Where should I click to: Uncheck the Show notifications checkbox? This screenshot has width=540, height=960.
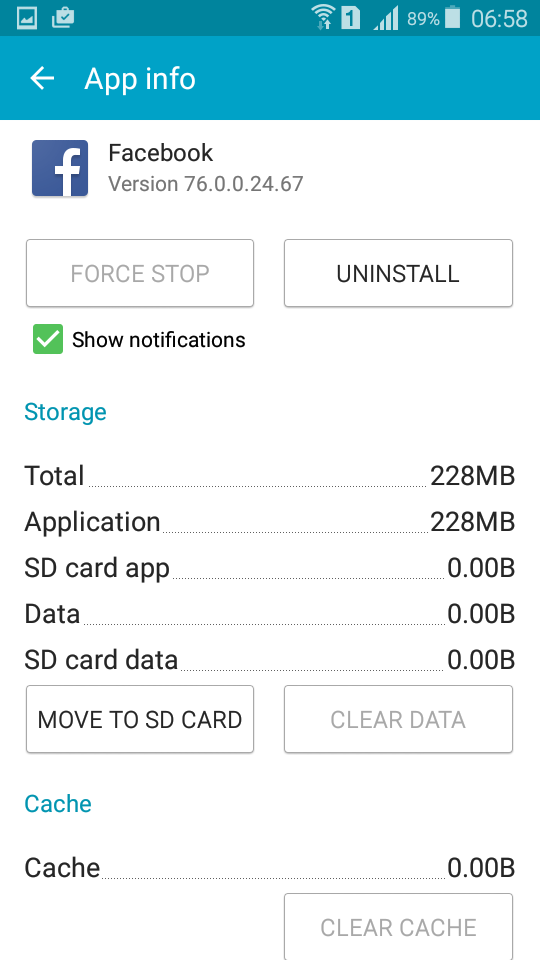click(48, 339)
